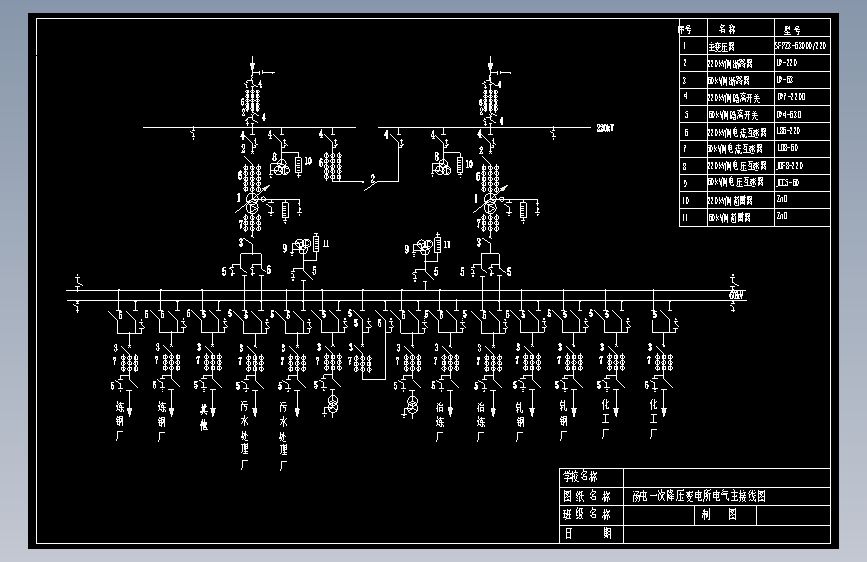Click the right arrester symbol labeled 11
This screenshot has height=562, width=867.
(x=438, y=243)
